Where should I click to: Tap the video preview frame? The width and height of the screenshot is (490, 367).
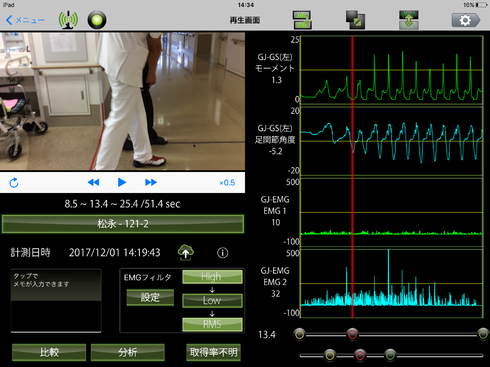tap(122, 101)
